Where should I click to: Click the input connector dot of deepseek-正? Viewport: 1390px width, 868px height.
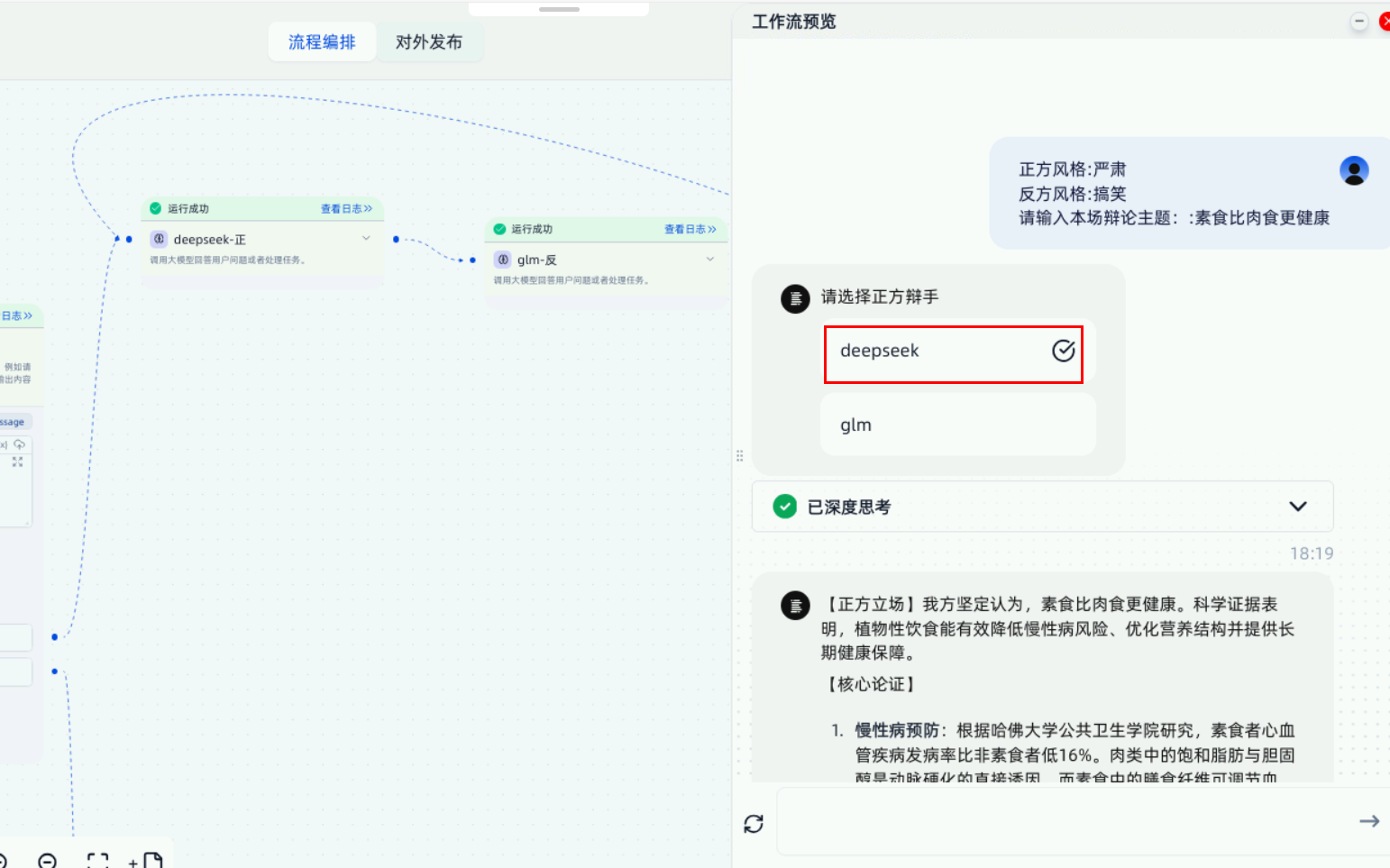[129, 239]
